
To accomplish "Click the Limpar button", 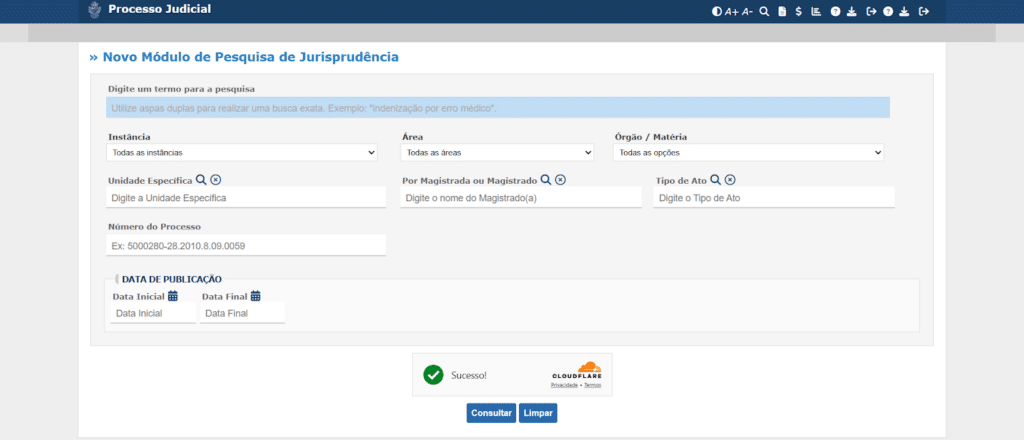I will point(537,413).
